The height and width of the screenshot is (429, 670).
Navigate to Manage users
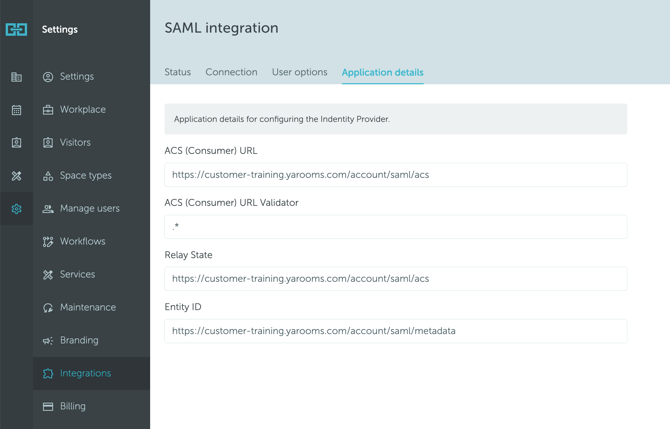pos(89,209)
